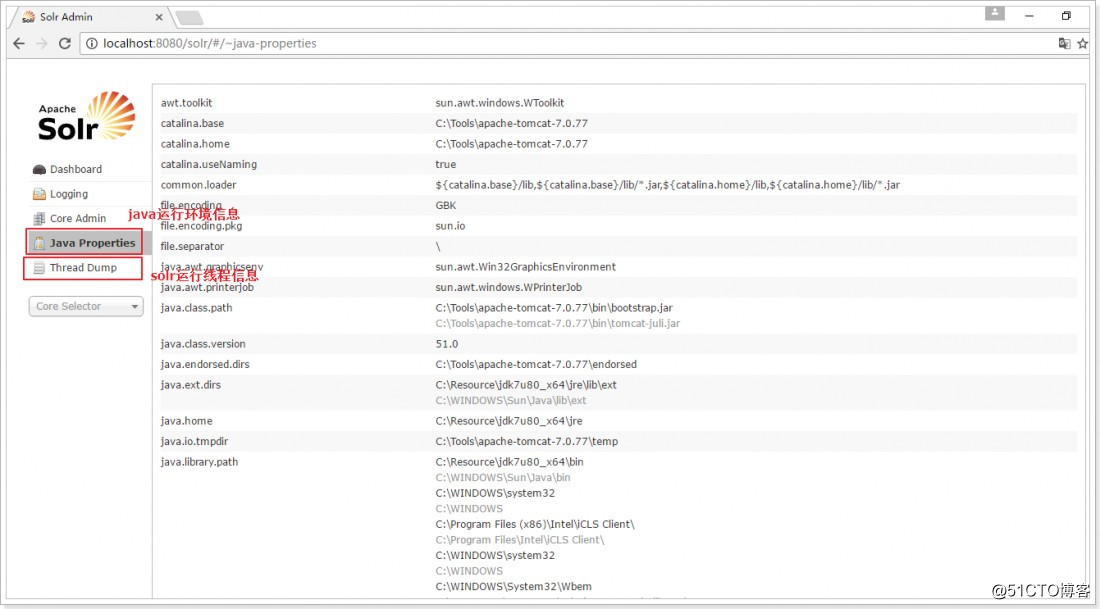Bookmark this page with the star icon

pos(1083,44)
